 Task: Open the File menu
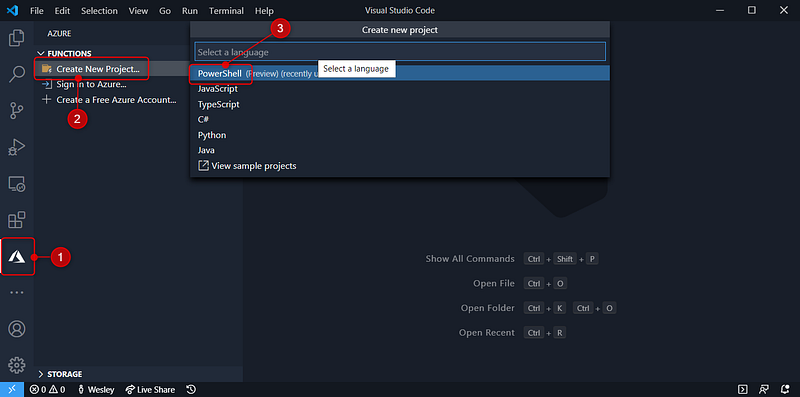(37, 11)
